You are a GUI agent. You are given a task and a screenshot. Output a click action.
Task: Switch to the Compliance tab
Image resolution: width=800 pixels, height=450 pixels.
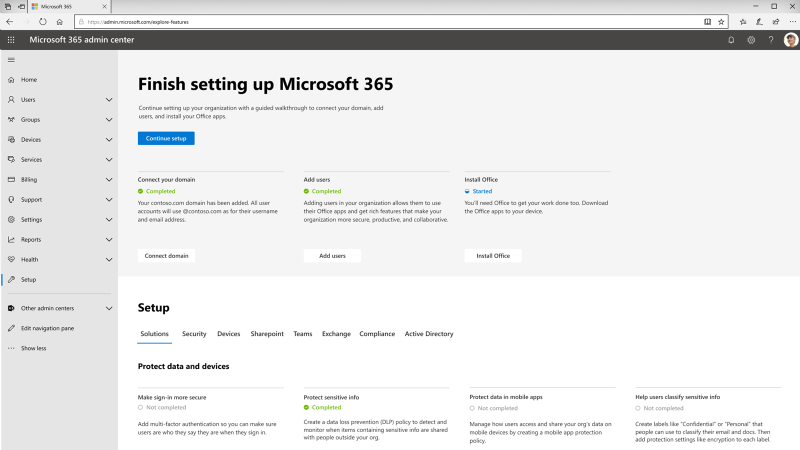tap(377, 334)
